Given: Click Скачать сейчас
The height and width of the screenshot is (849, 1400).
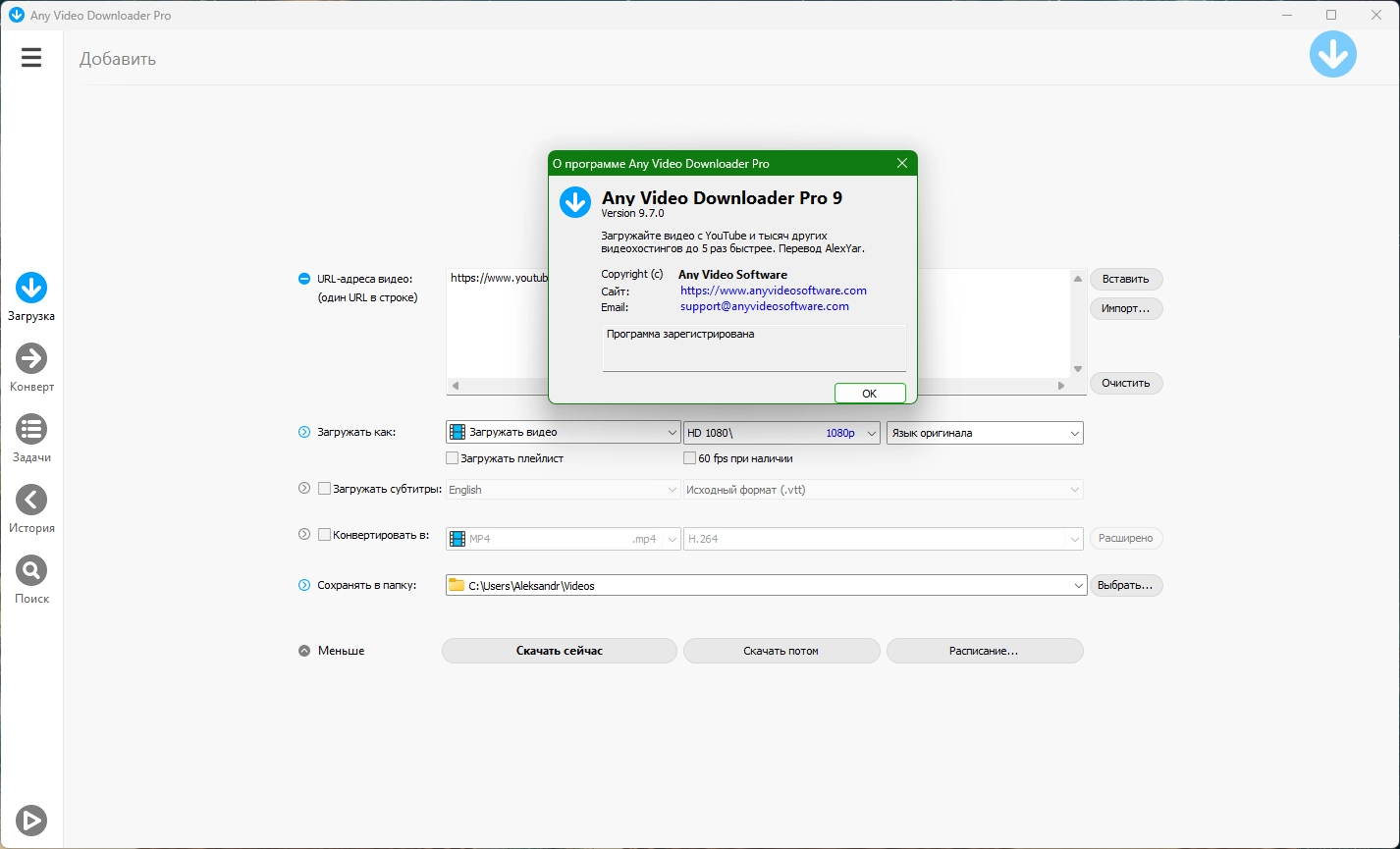Looking at the screenshot, I should tap(560, 651).
